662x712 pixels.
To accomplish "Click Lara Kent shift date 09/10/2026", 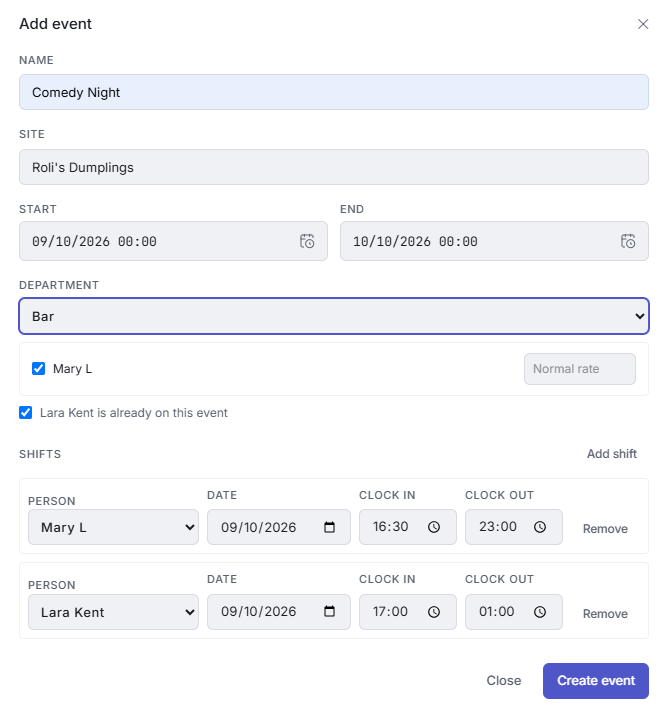I will point(279,612).
